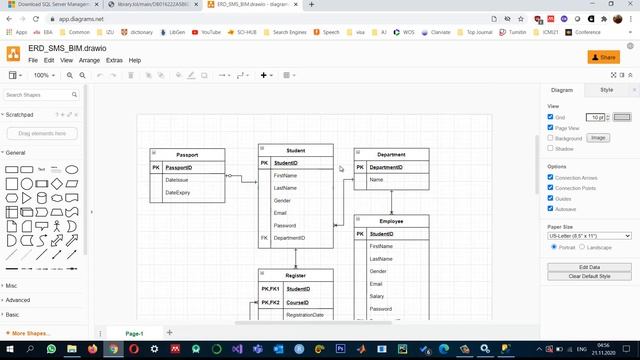
Task: Open the pages menu dots icon
Action: (100, 333)
